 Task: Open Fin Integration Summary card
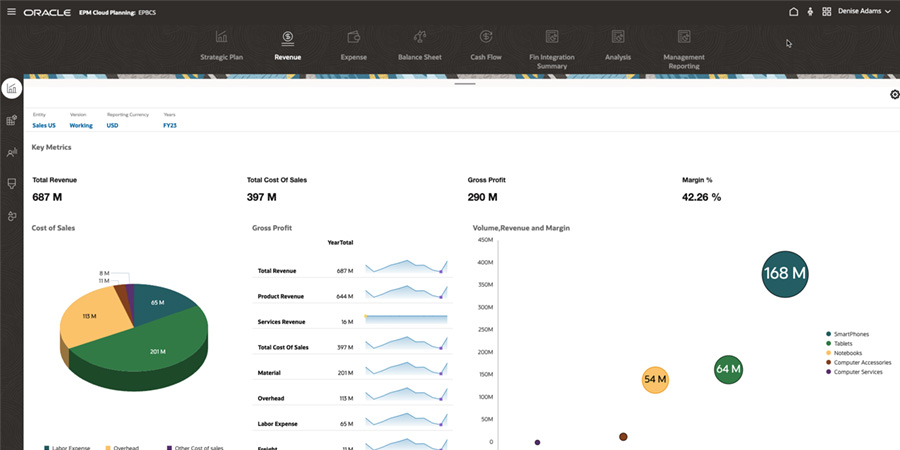(x=552, y=50)
